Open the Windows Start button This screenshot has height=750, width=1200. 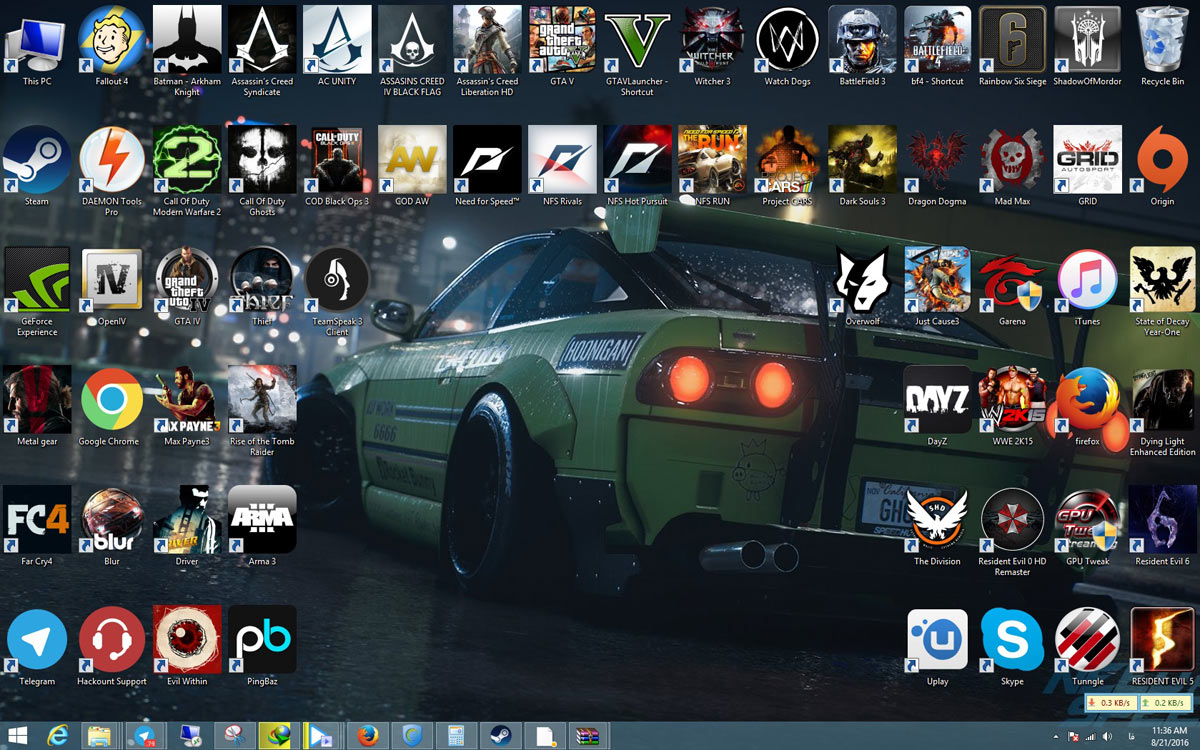[x=19, y=736]
